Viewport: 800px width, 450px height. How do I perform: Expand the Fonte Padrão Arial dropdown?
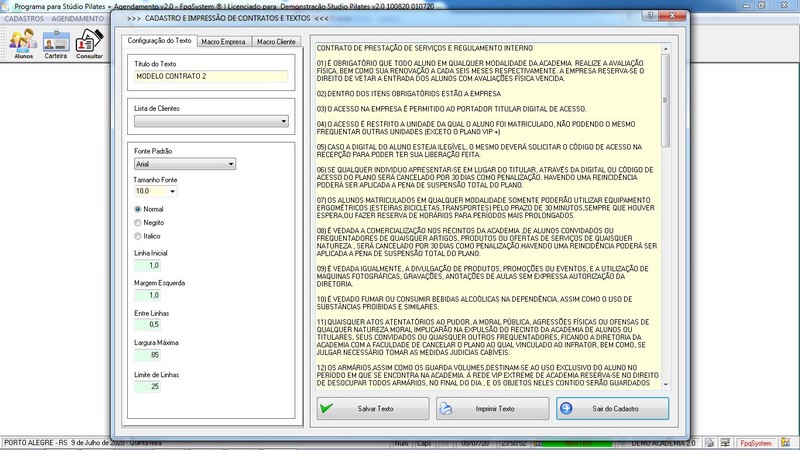click(x=185, y=164)
